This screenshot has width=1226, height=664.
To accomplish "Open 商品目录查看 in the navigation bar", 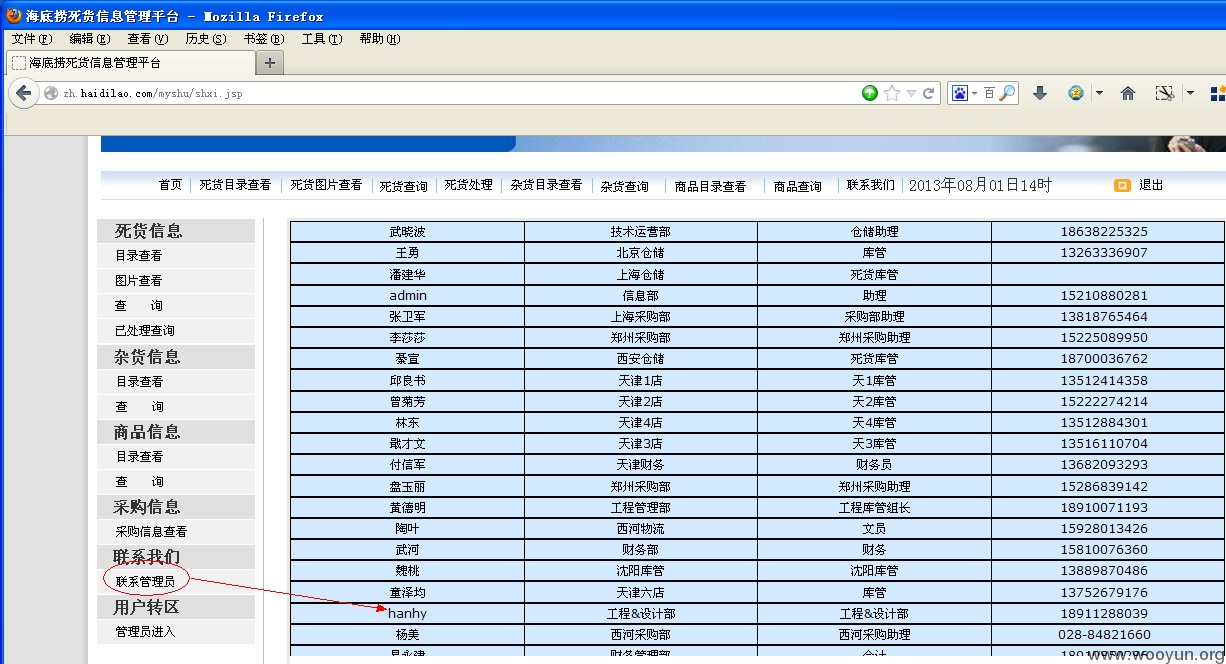I will [710, 186].
